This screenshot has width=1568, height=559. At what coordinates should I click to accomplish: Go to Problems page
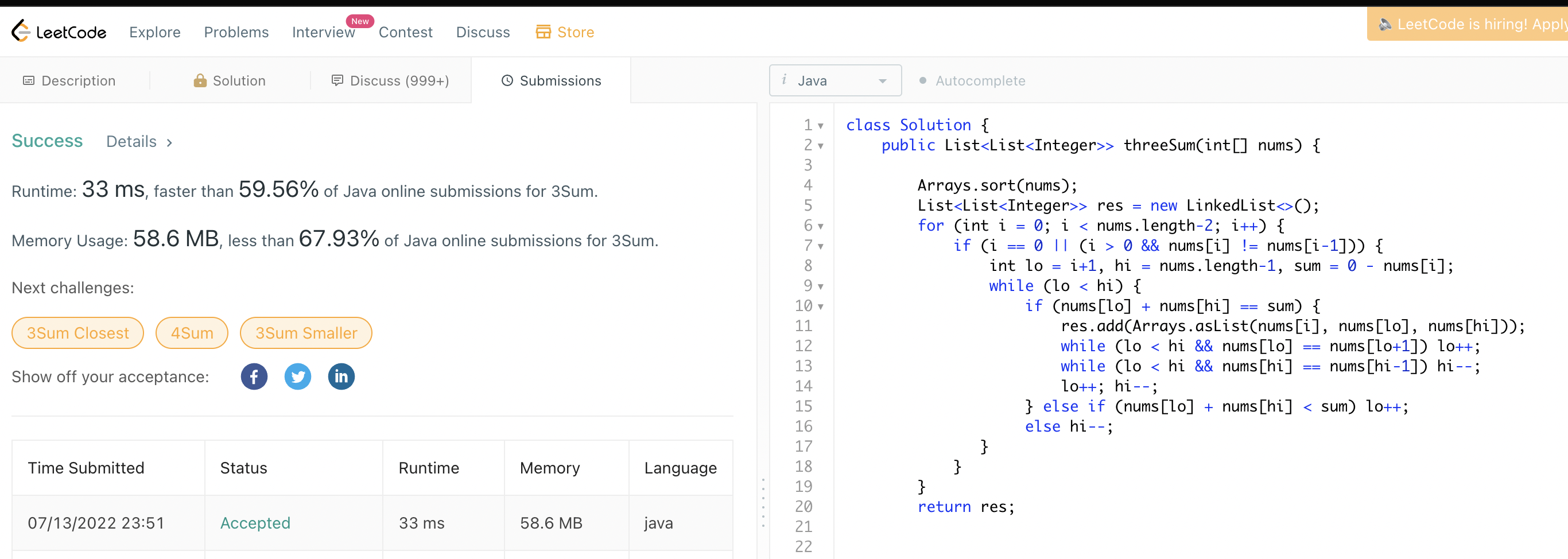pyautogui.click(x=236, y=32)
